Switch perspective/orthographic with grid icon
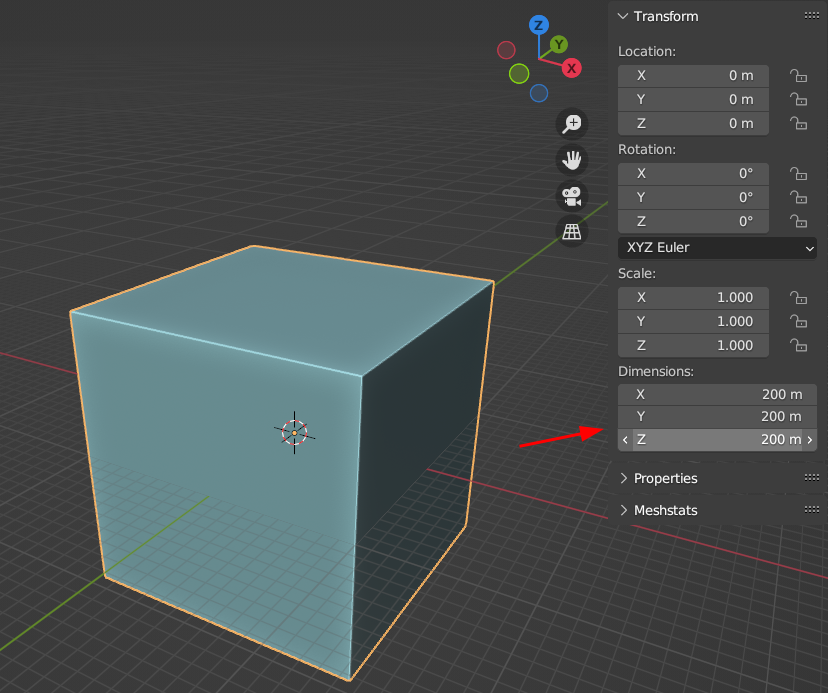This screenshot has width=828, height=693. pos(572,232)
